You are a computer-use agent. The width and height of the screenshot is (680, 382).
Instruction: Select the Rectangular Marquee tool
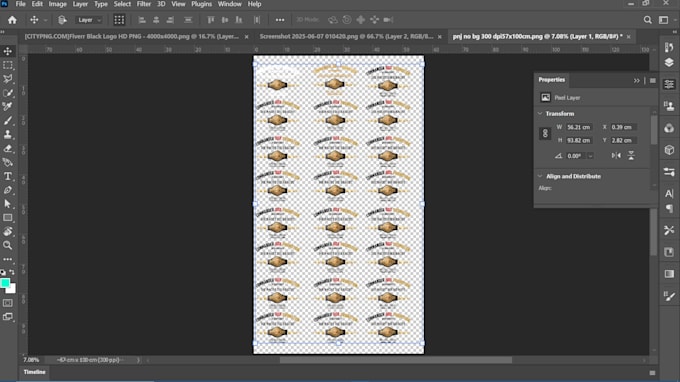(x=8, y=65)
